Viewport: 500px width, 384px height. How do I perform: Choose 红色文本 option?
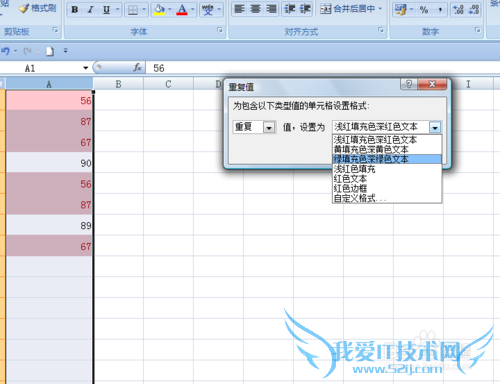[387, 179]
